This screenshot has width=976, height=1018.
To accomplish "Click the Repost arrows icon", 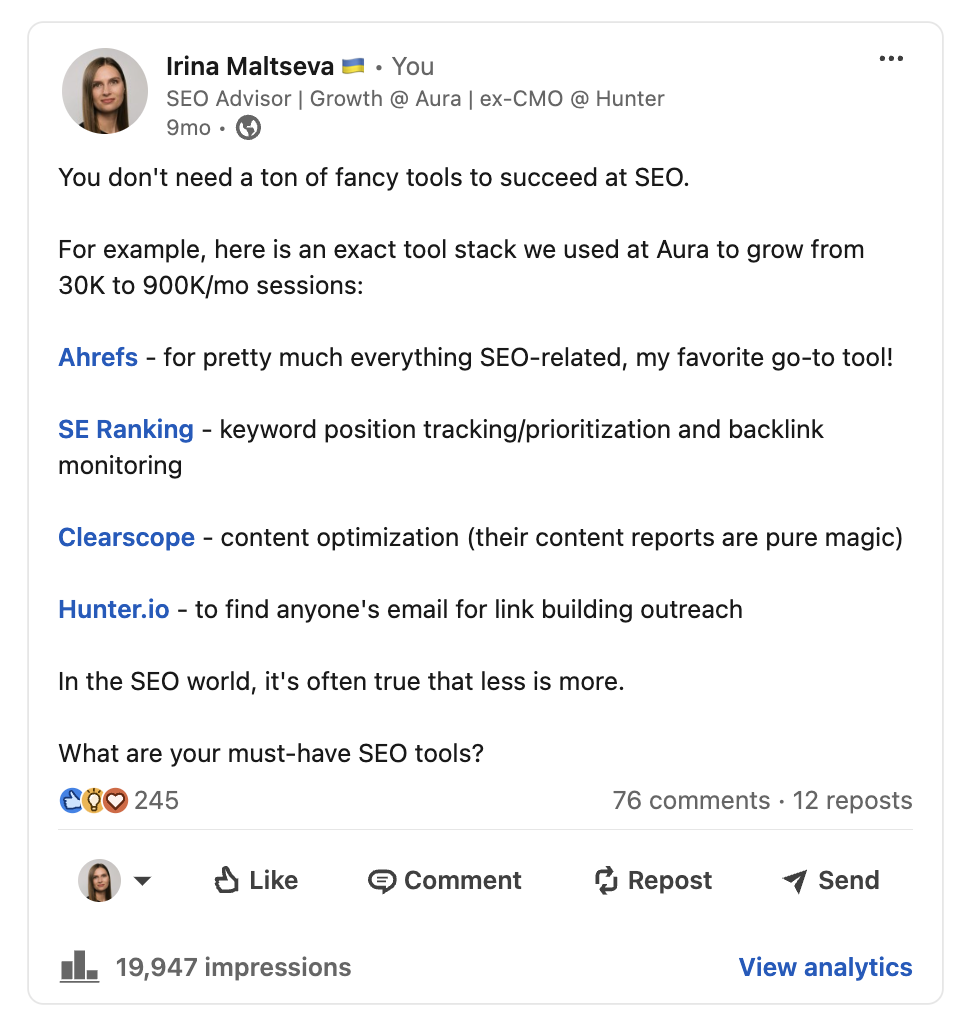I will tap(606, 880).
